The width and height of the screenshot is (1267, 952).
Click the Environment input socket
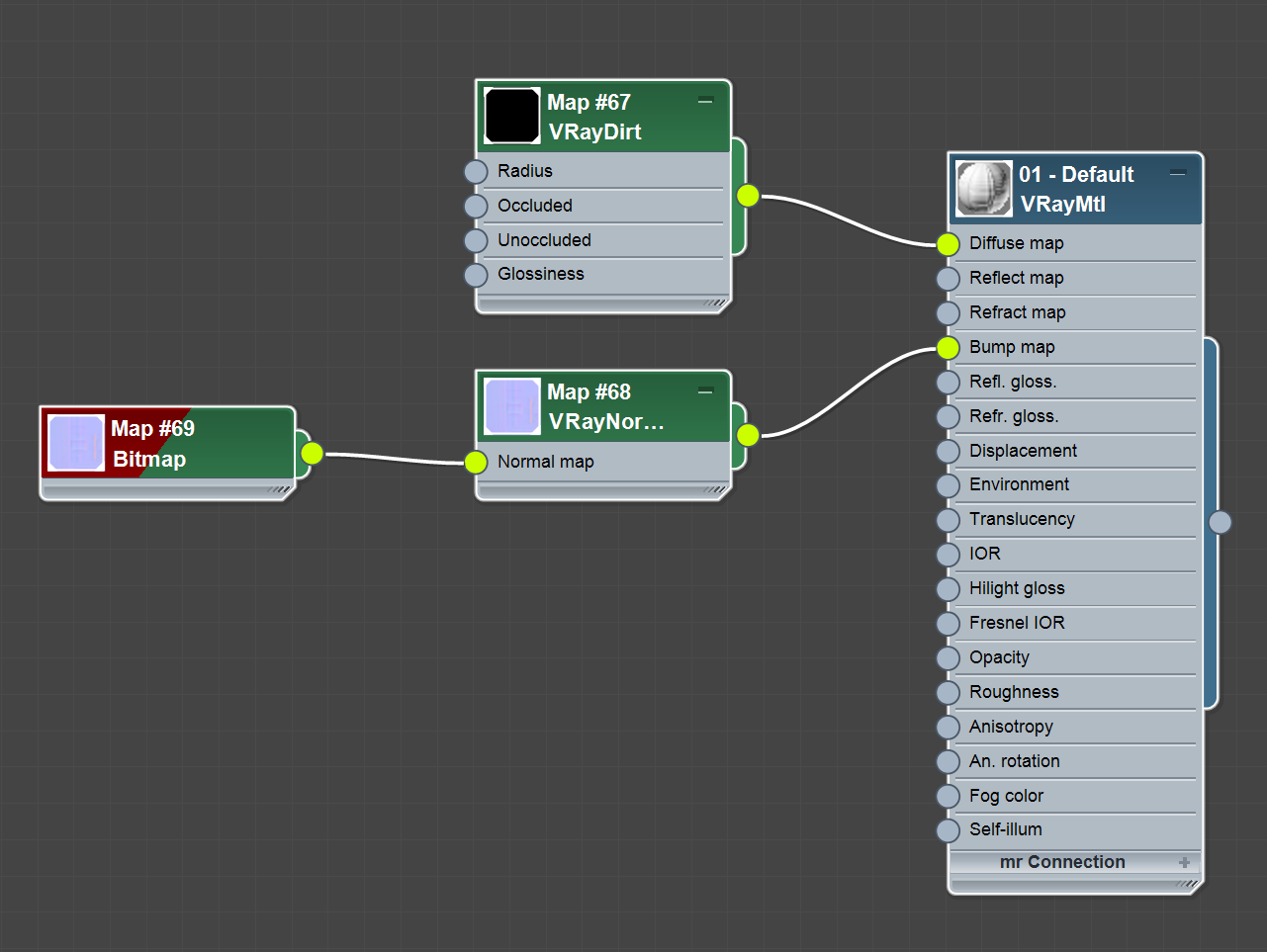coord(948,485)
